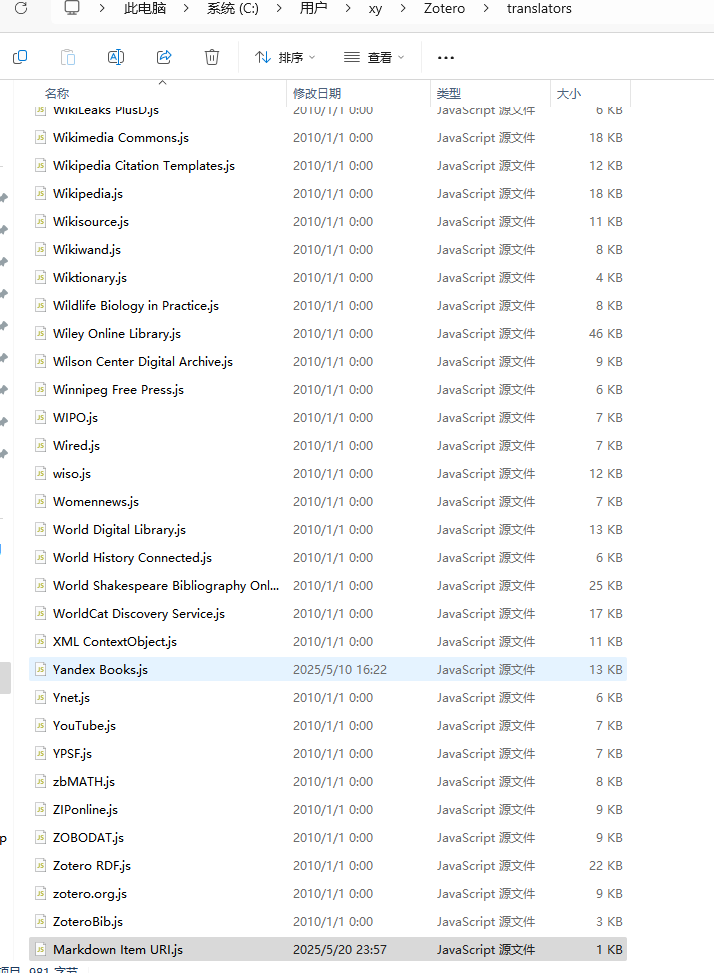Open the 查看 view dropdown

click(373, 57)
